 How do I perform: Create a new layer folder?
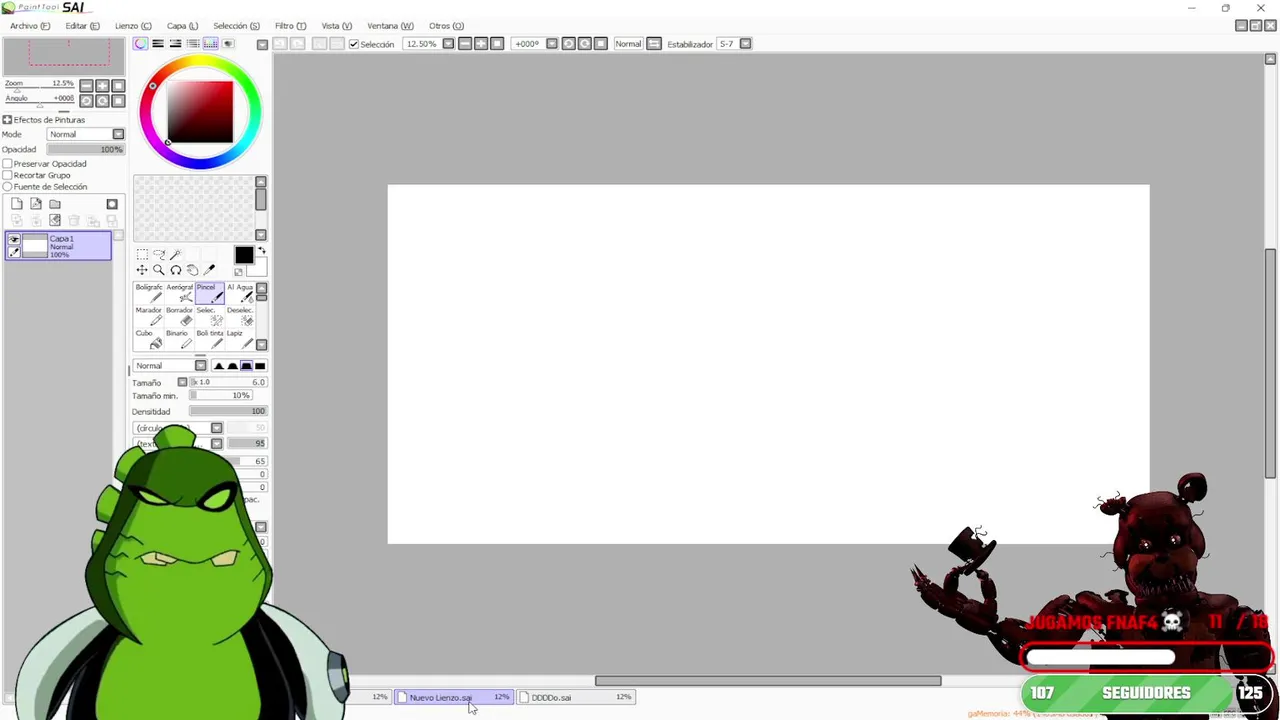(55, 204)
